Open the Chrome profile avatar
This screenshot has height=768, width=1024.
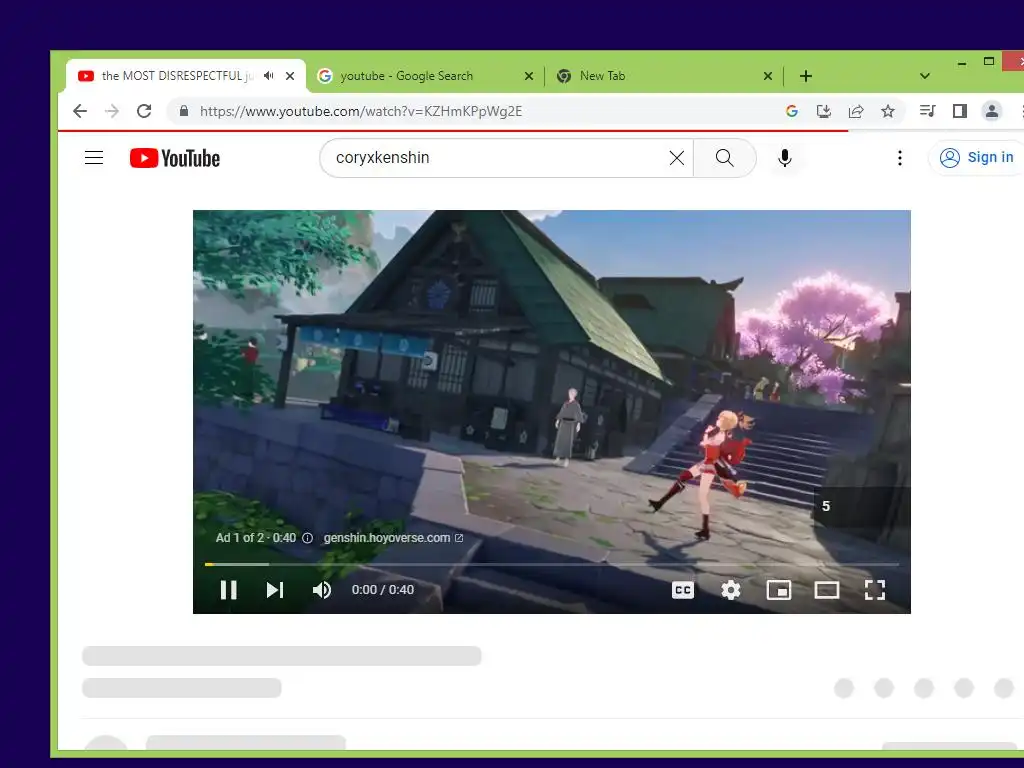(x=991, y=111)
